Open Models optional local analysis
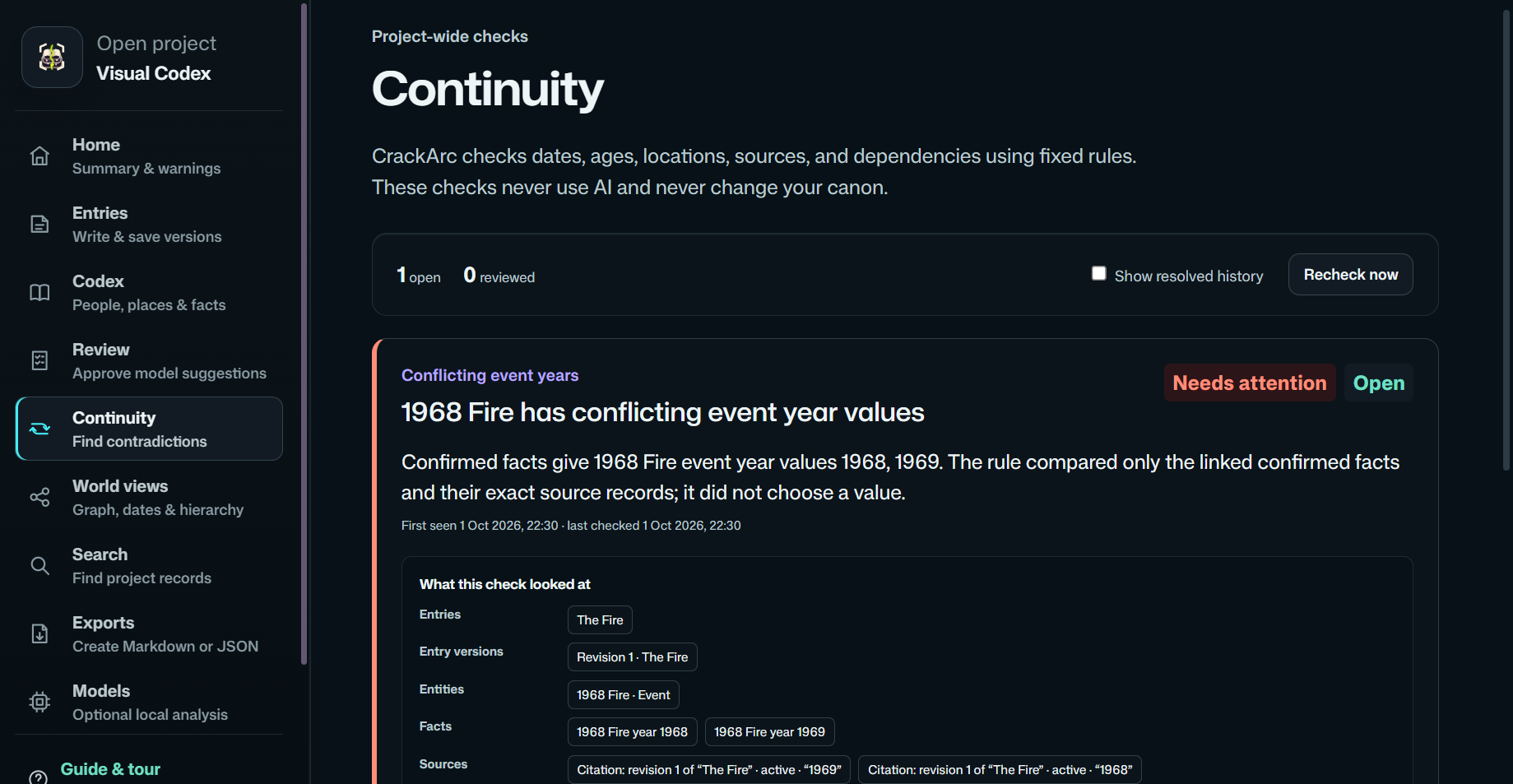The width and height of the screenshot is (1513, 784). pyautogui.click(x=149, y=703)
